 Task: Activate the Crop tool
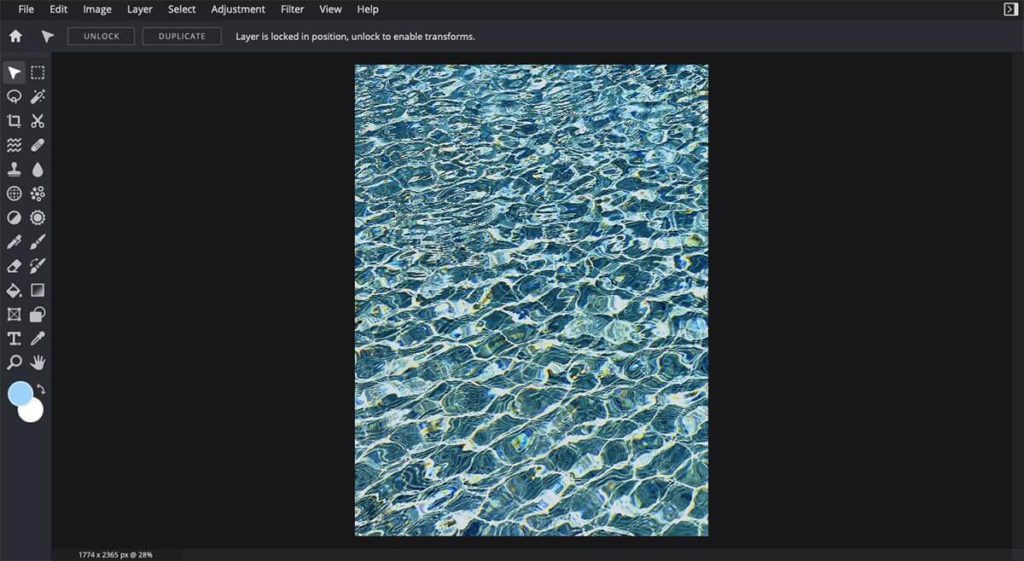point(14,121)
